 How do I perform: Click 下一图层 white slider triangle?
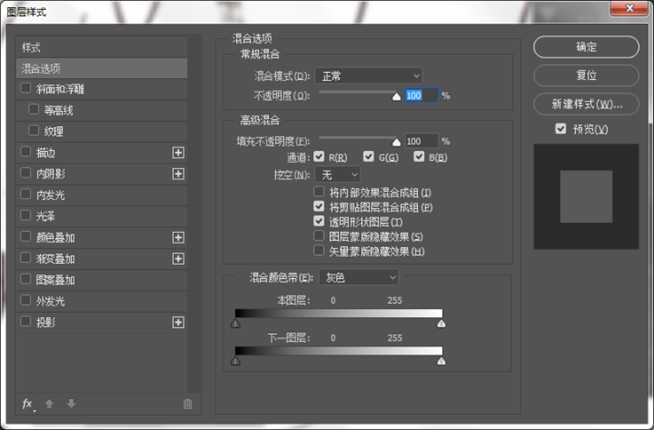[441, 362]
